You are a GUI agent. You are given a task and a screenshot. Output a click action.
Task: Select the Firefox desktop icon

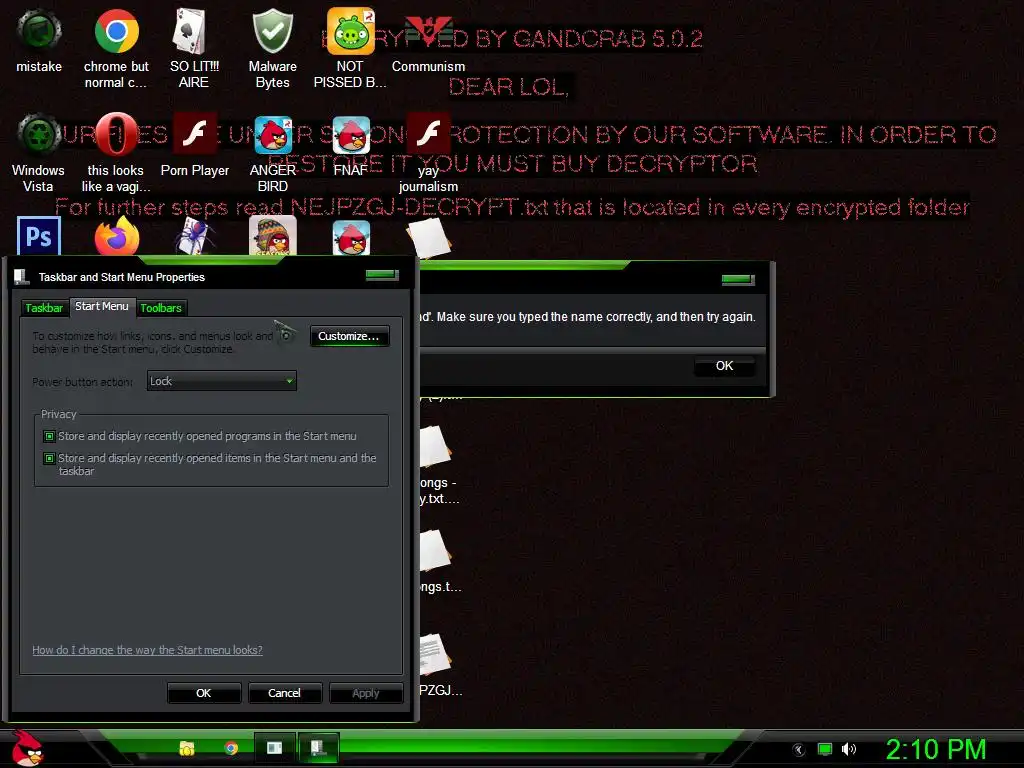click(117, 236)
